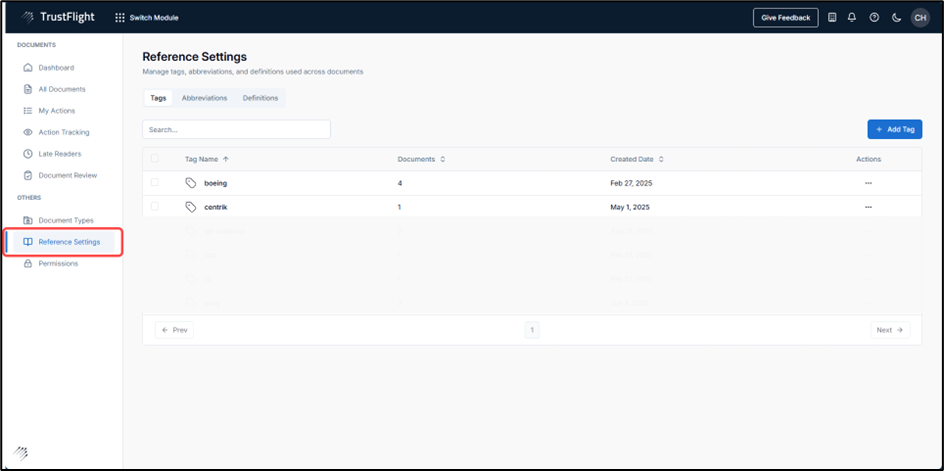Image resolution: width=944 pixels, height=471 pixels.
Task: Open the CH user avatar menu
Action: coord(919,18)
